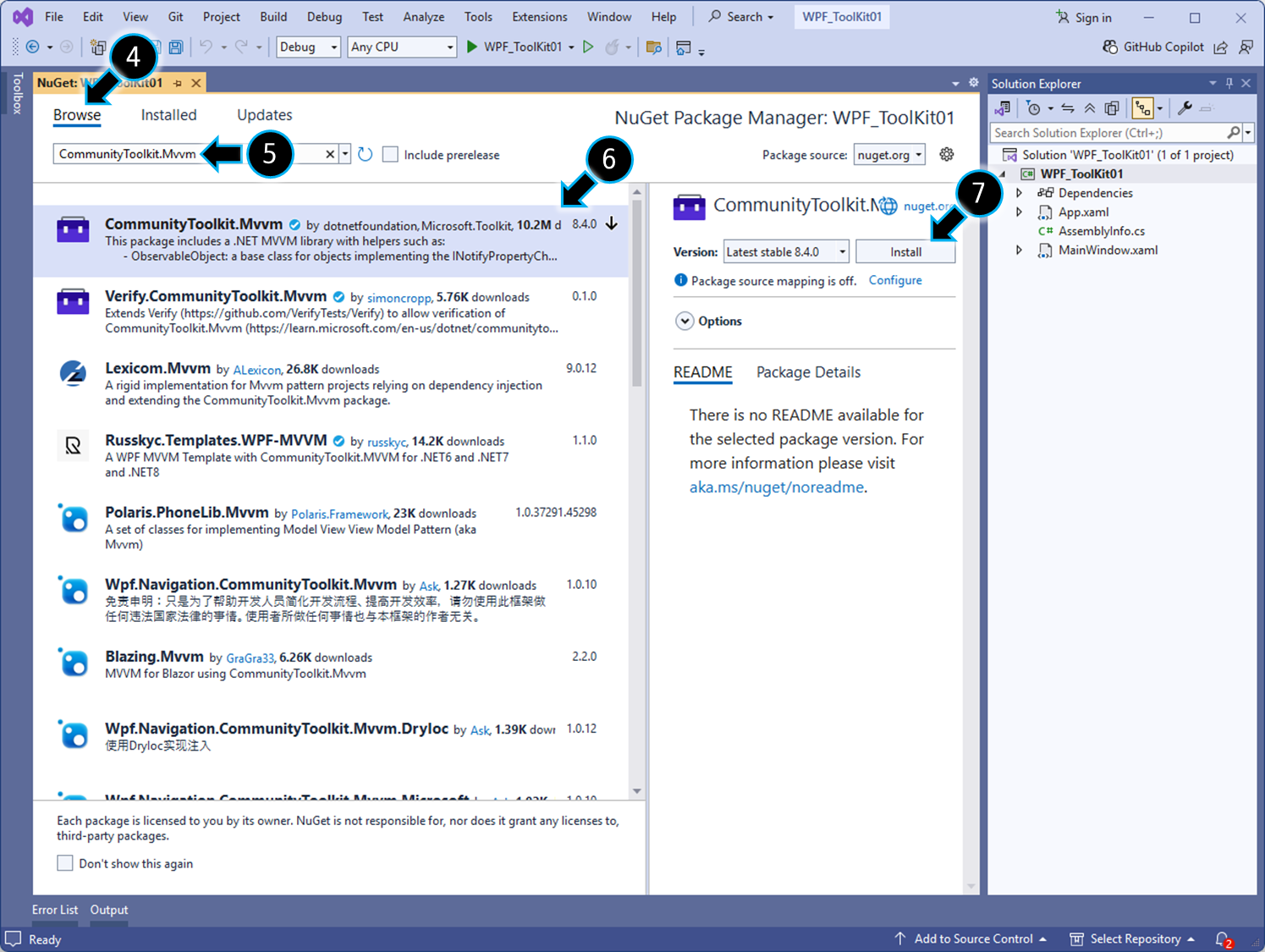Switch to the Updates tab
The image size is (1265, 952).
pos(265,115)
